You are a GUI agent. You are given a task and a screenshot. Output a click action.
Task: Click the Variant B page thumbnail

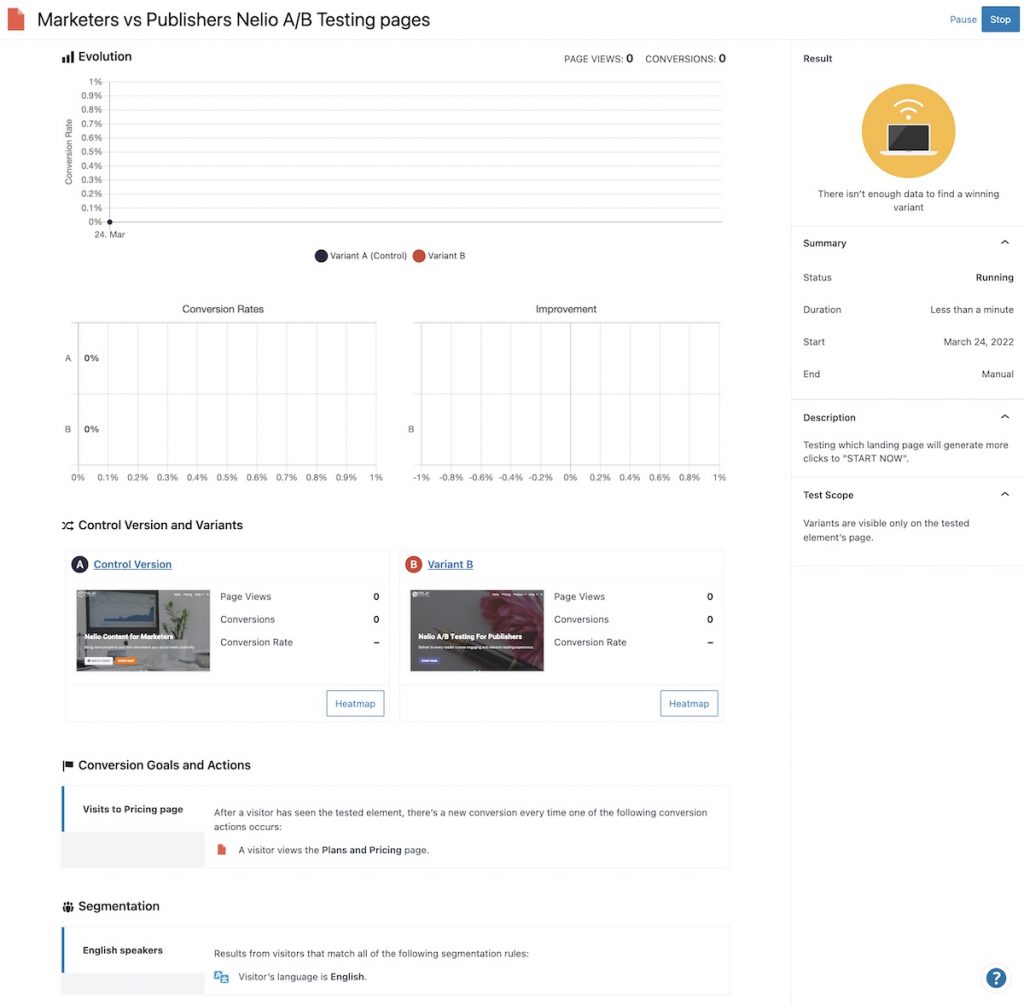click(477, 631)
